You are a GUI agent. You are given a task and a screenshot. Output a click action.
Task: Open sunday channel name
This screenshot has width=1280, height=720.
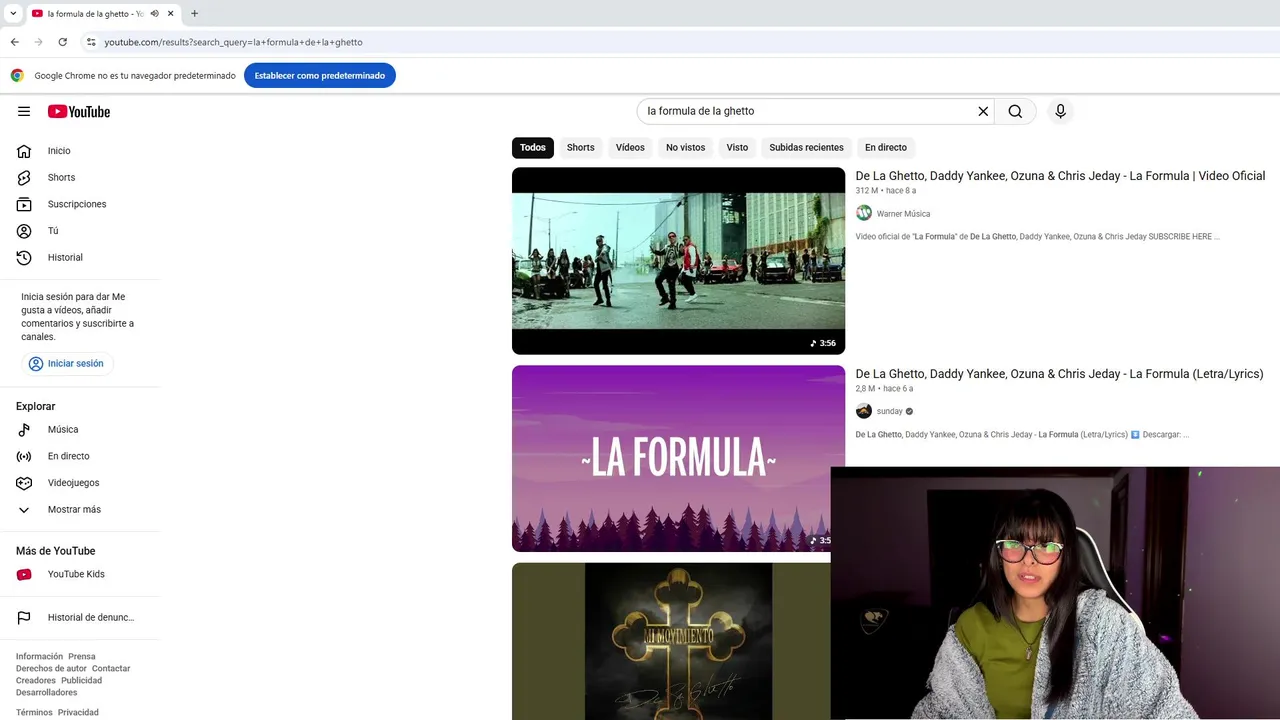[889, 412]
